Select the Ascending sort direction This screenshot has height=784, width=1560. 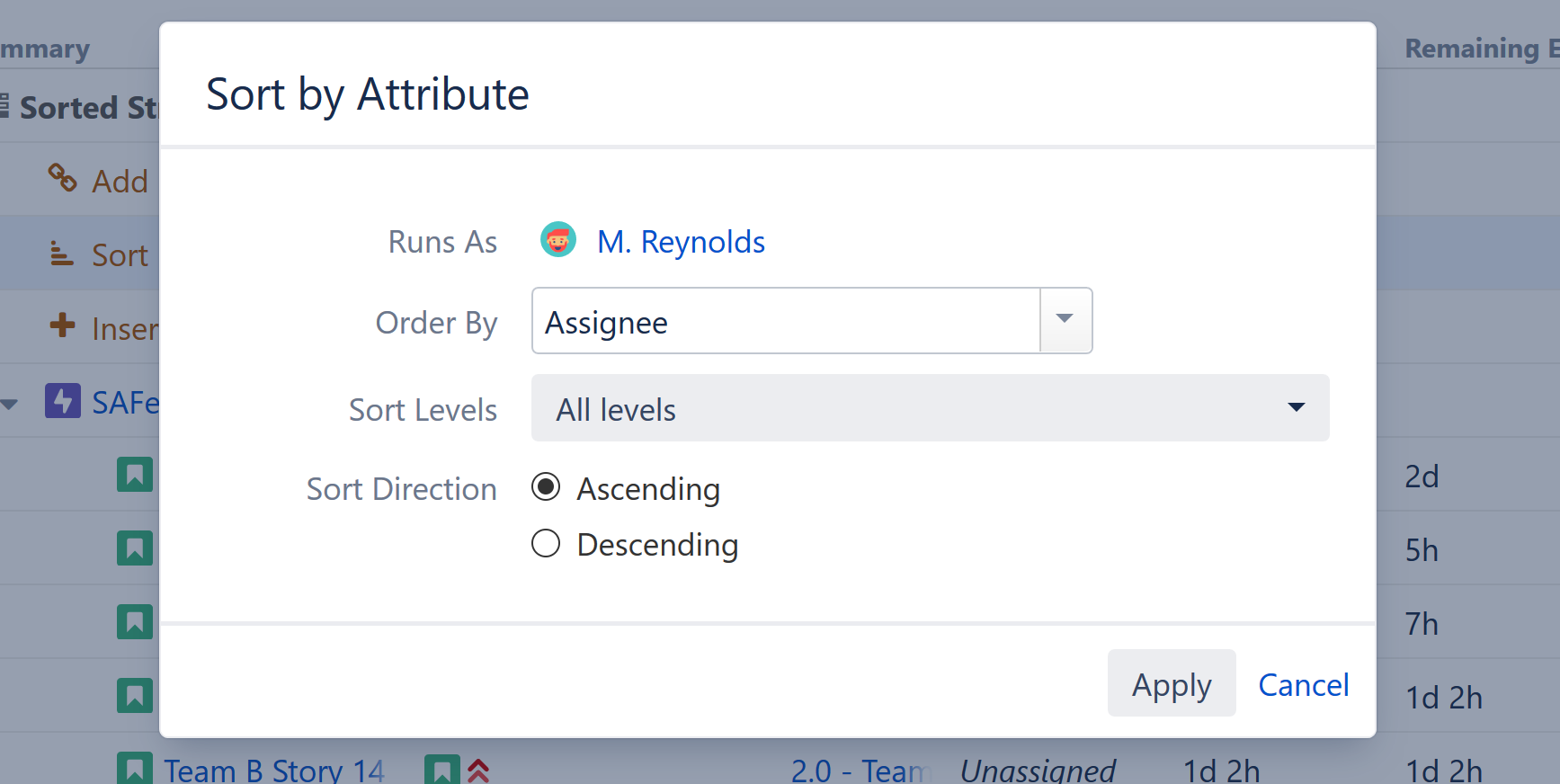(x=546, y=487)
